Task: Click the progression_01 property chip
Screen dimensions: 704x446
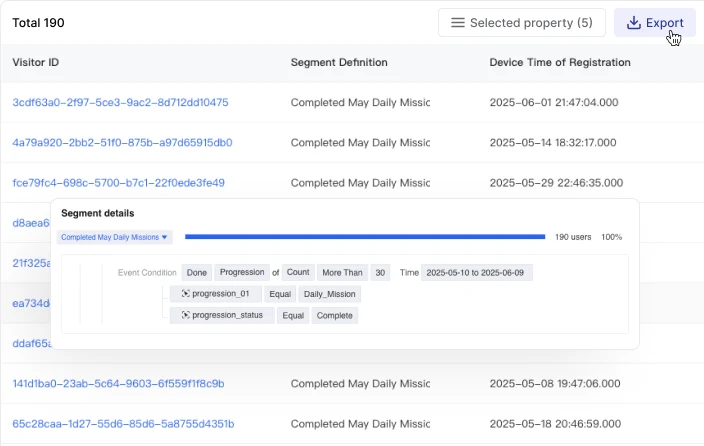Action: [216, 294]
